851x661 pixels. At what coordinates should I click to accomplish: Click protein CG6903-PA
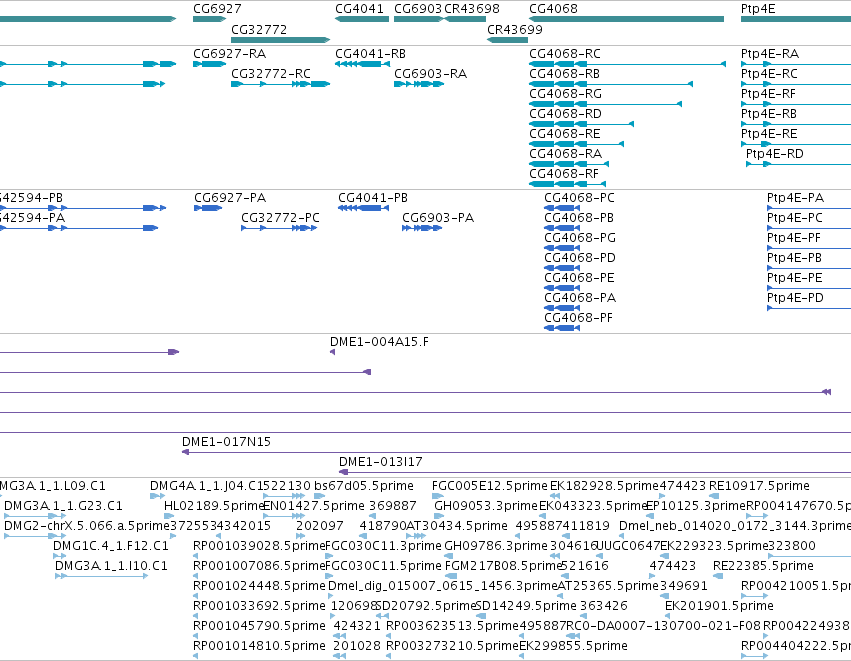pyautogui.click(x=422, y=228)
